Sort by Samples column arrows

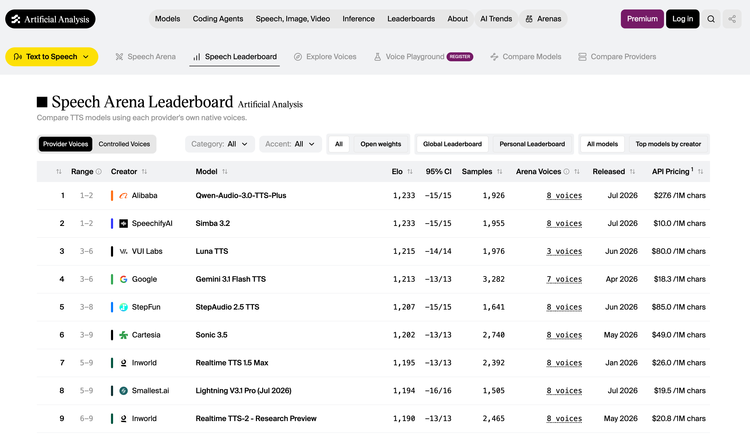499,171
